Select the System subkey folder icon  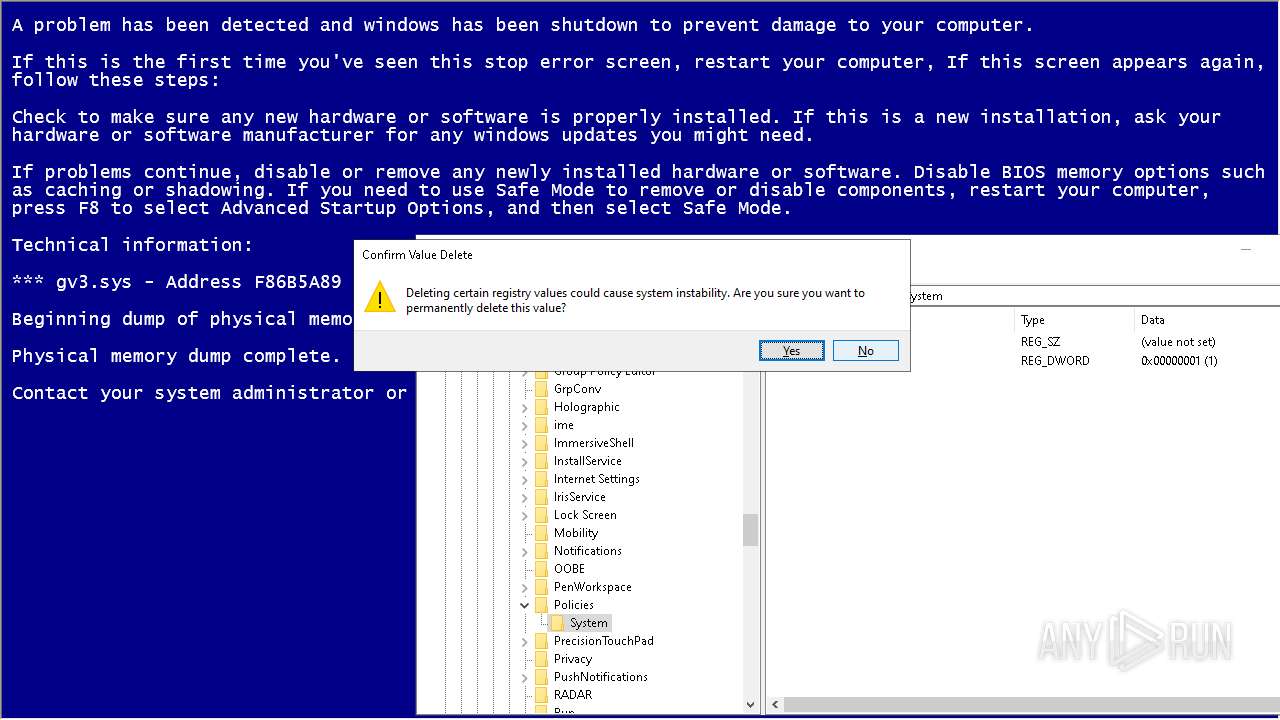[557, 623]
